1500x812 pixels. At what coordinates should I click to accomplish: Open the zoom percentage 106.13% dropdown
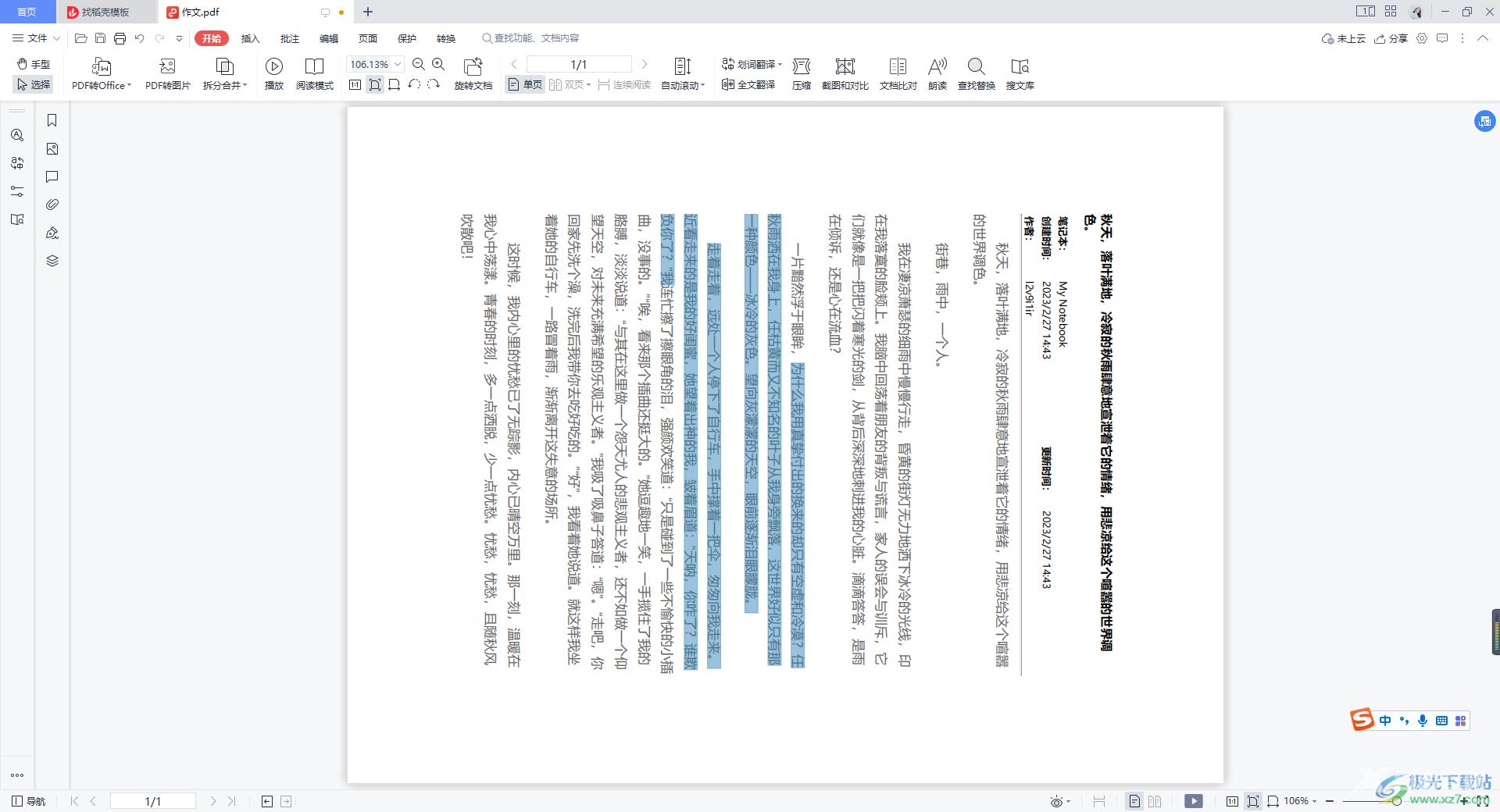[398, 64]
